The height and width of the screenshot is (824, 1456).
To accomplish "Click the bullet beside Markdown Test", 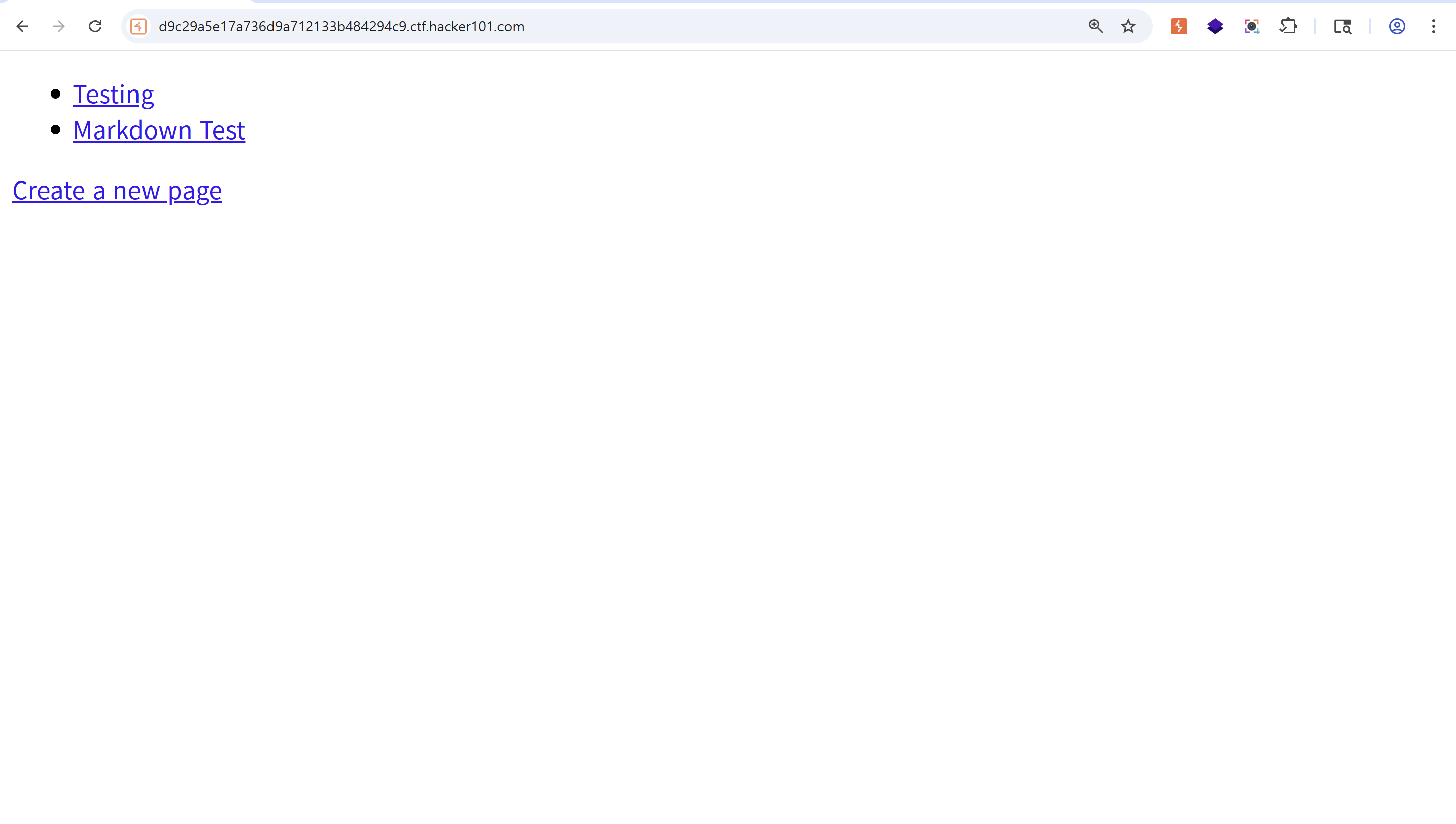I will 56,130.
